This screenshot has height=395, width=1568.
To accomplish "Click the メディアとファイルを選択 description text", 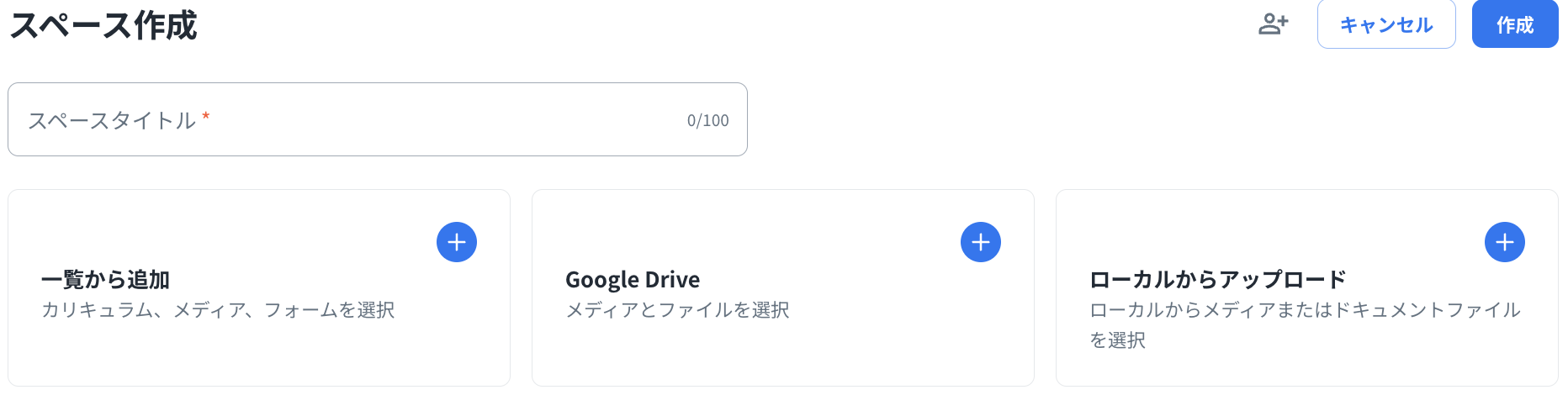I will 677,310.
